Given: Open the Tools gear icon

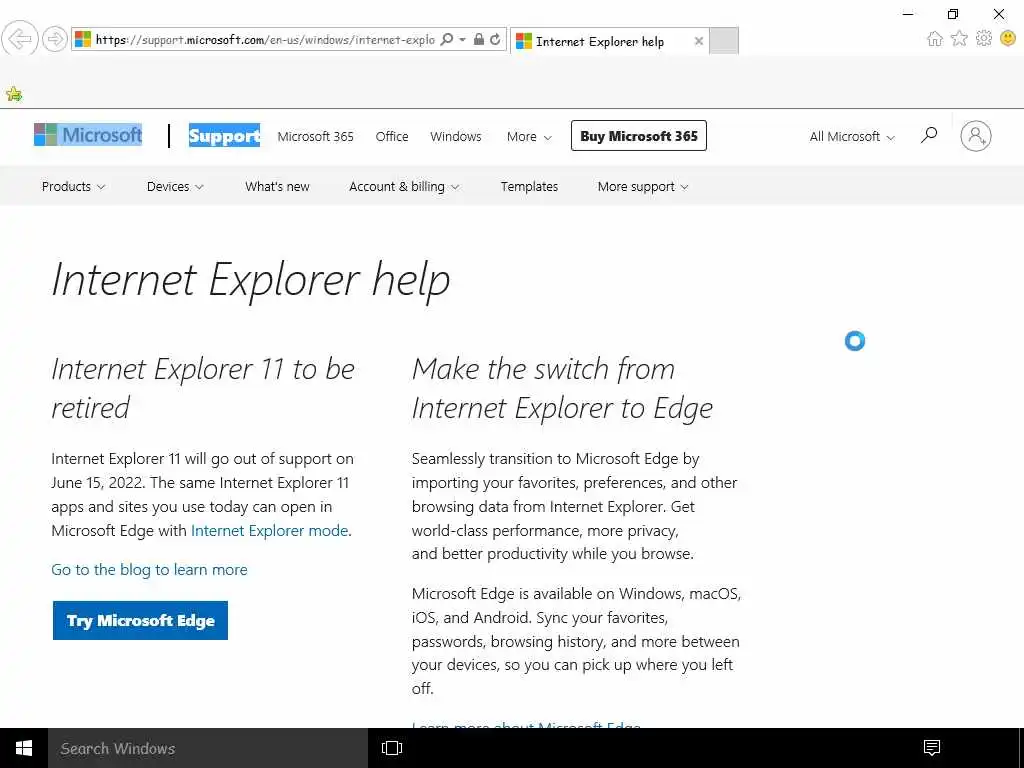Looking at the screenshot, I should coord(984,39).
